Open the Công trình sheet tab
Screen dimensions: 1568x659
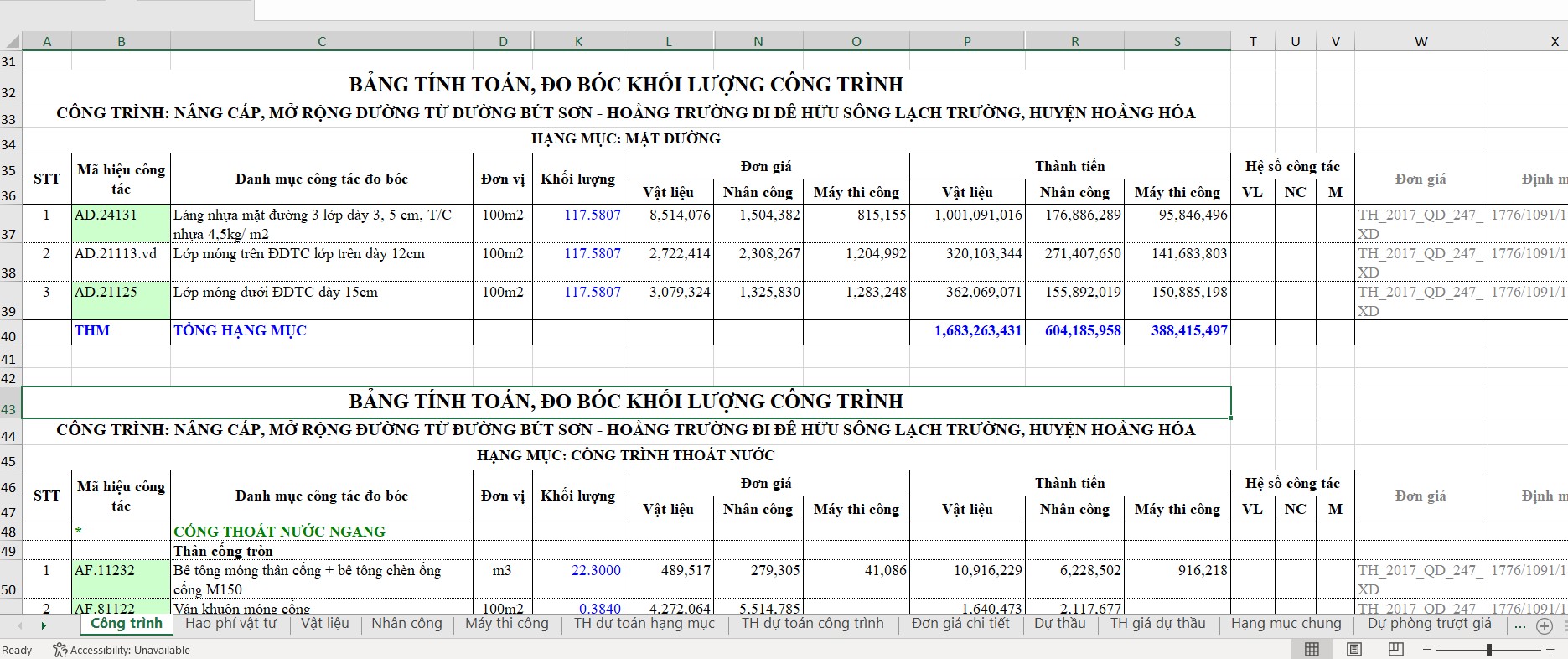tap(127, 623)
